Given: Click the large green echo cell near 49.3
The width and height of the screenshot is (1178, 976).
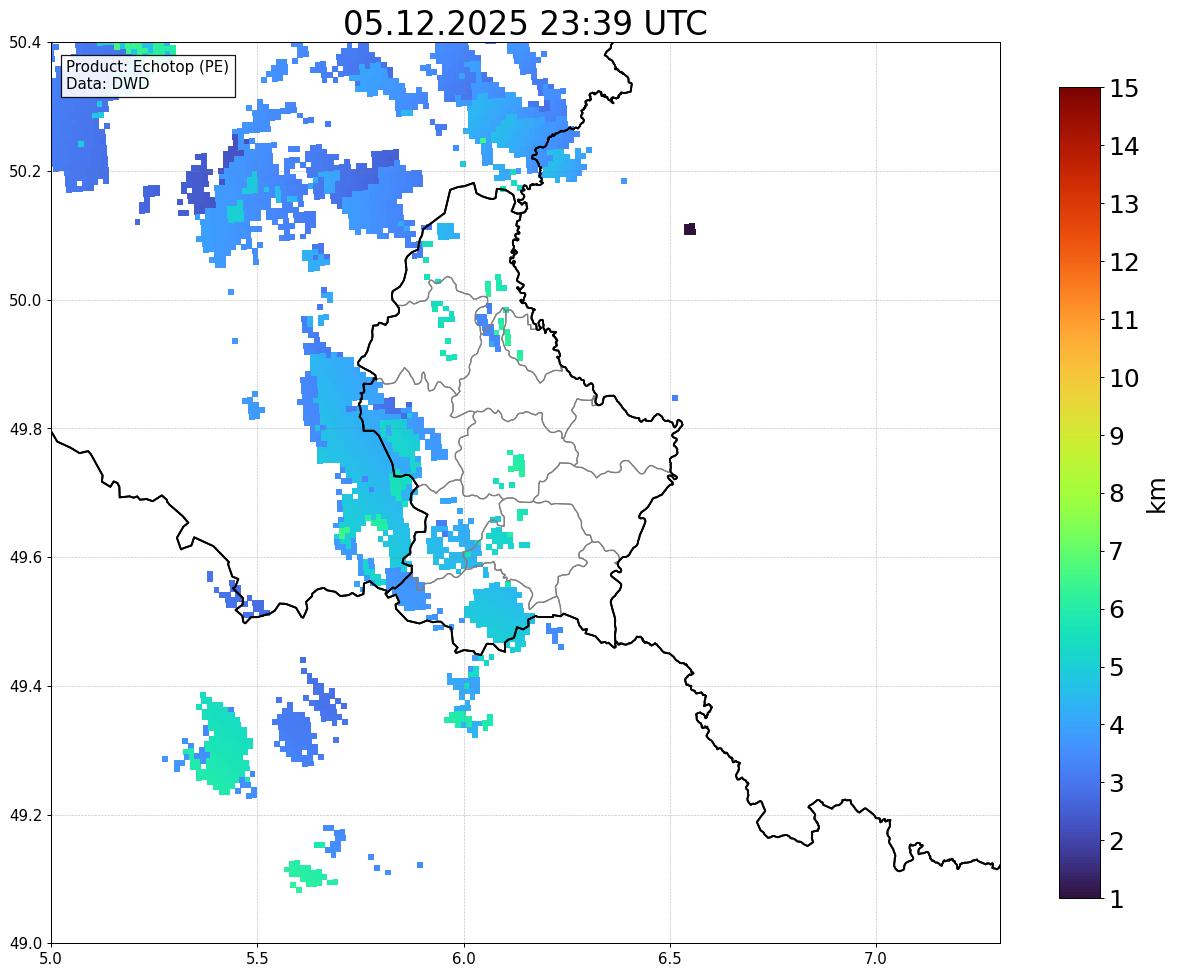Looking at the screenshot, I should tap(222, 745).
